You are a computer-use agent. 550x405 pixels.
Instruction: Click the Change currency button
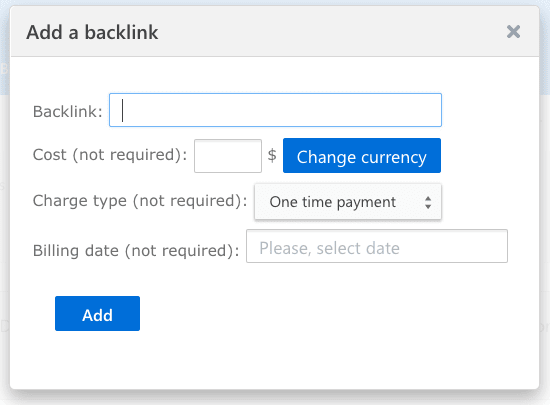[x=362, y=156]
